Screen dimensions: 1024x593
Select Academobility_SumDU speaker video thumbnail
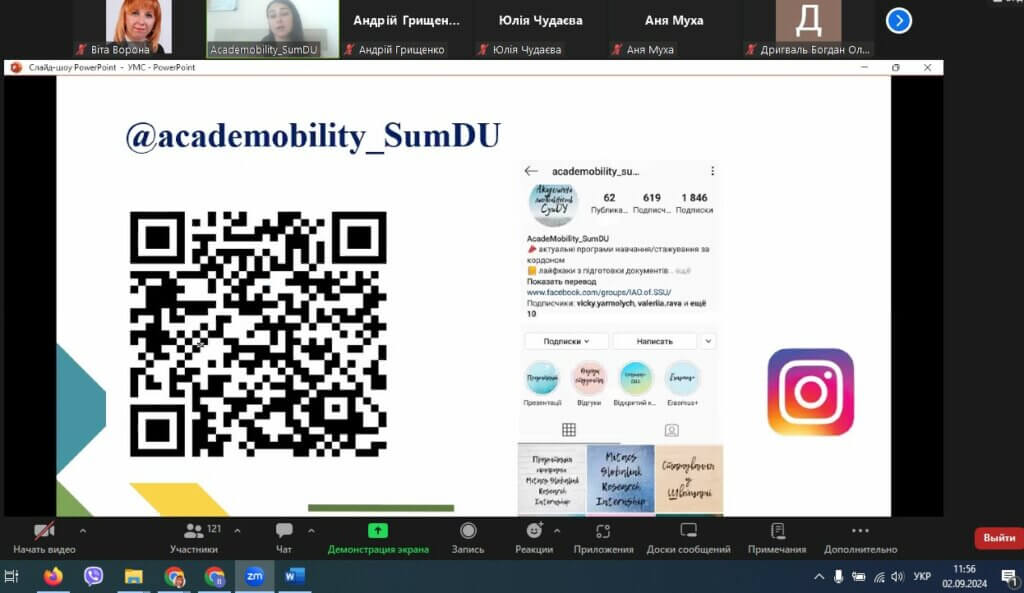273,29
